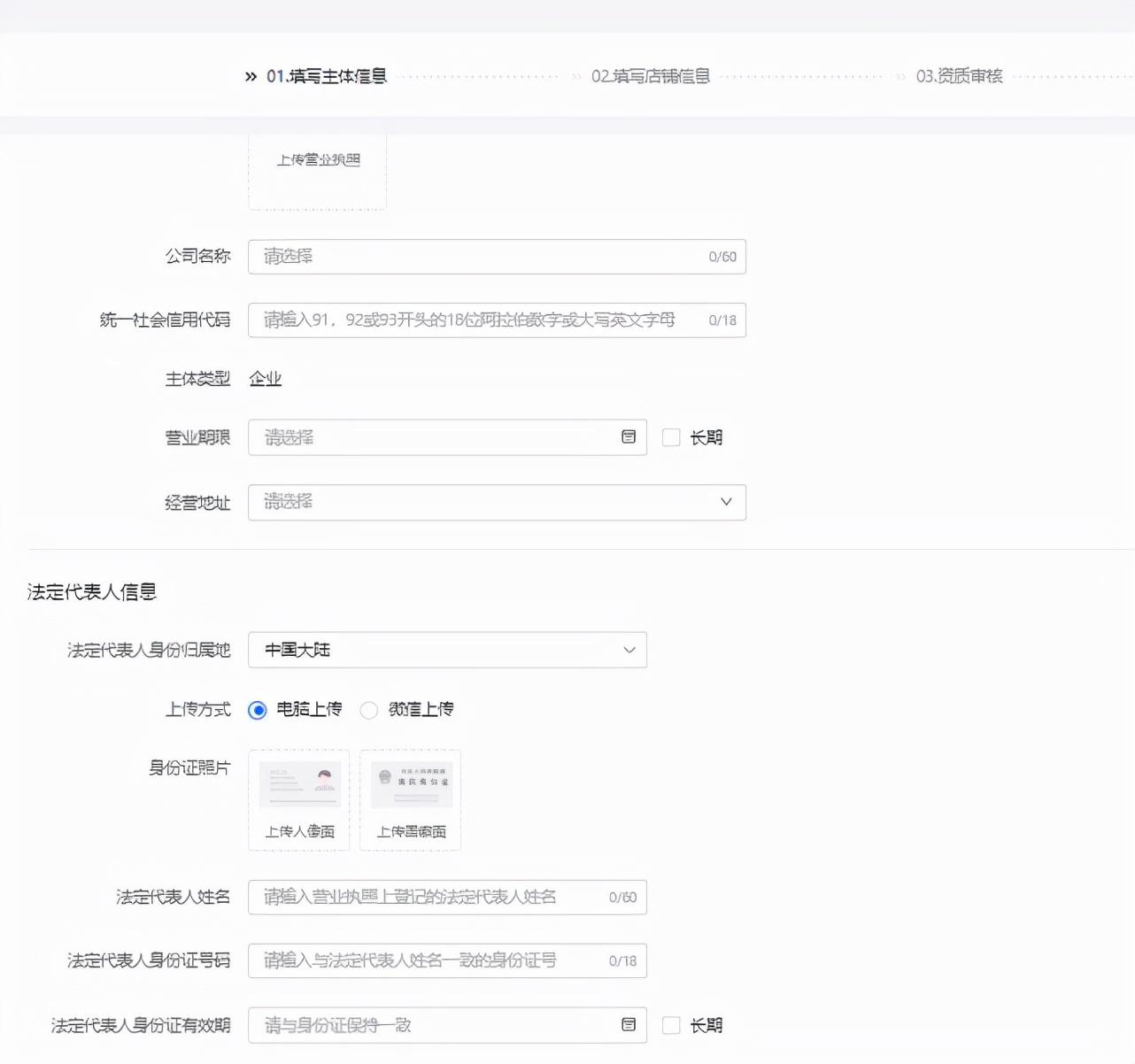Go to step 03.资质审核
Image resolution: width=1135 pixels, height=1064 pixels.
coord(959,77)
